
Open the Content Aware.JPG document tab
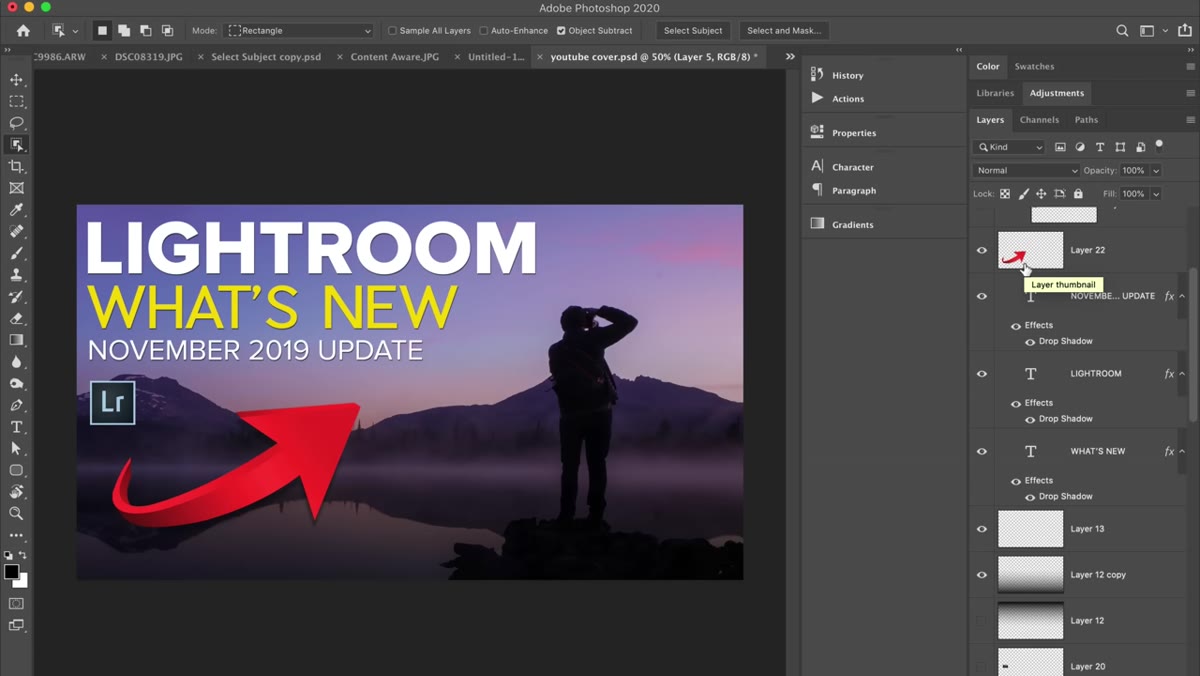394,57
